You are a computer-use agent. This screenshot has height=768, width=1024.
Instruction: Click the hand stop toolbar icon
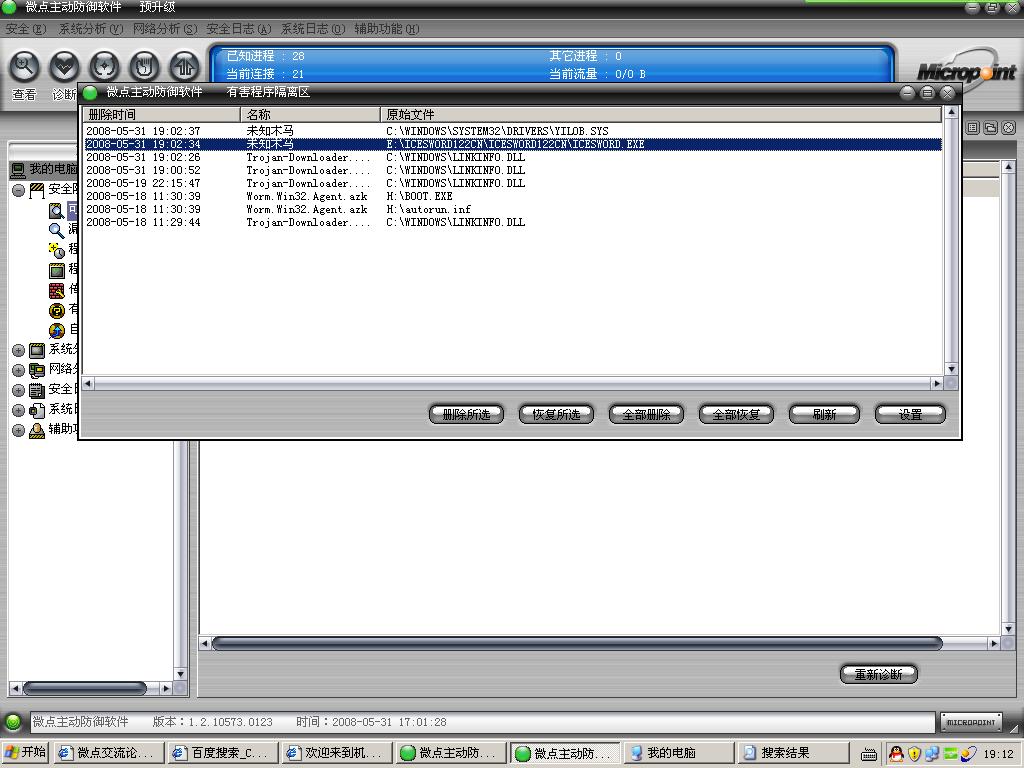[x=144, y=67]
